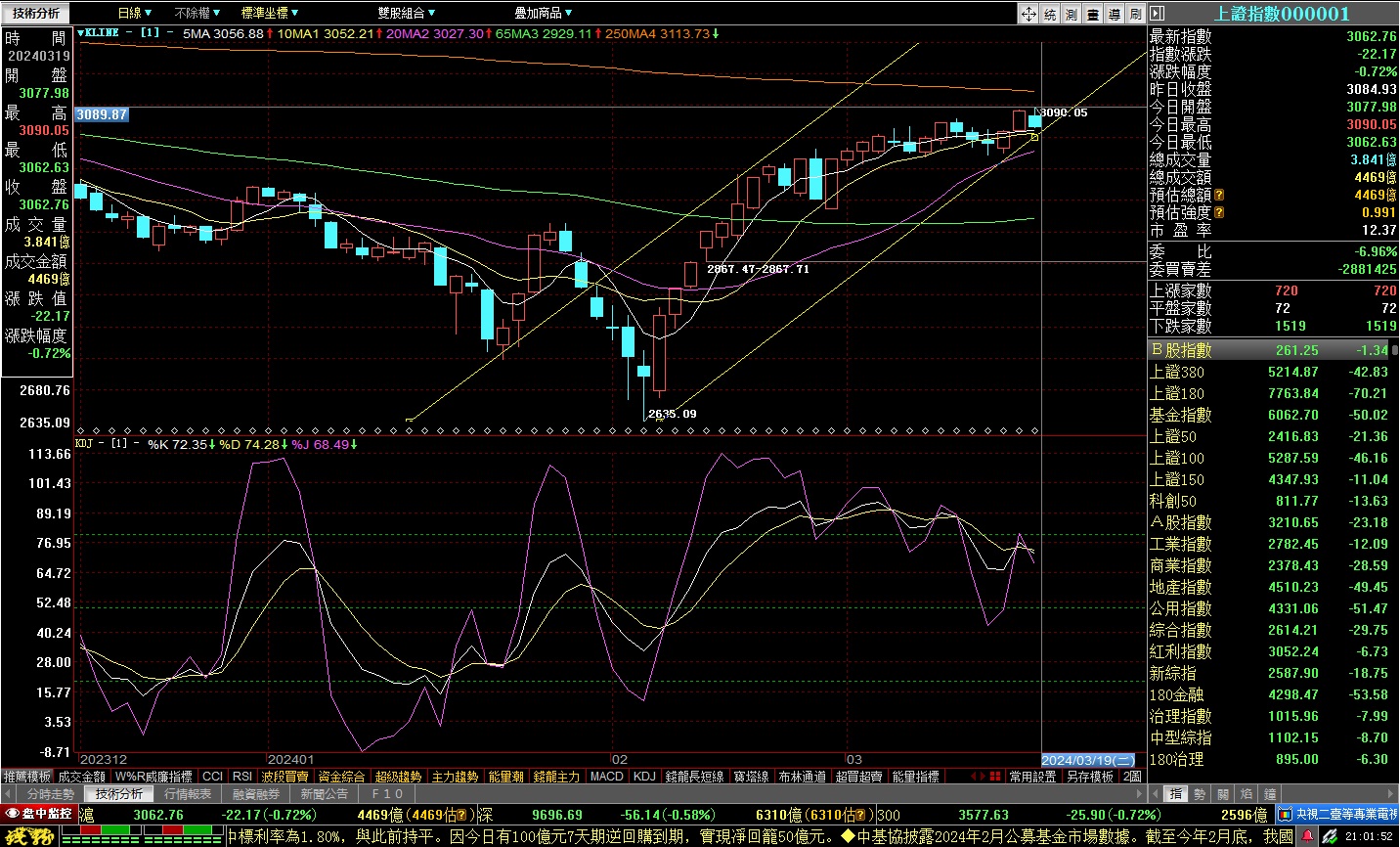Click the 測 measure toolbar icon
The height and width of the screenshot is (847, 1400).
coord(1072,14)
